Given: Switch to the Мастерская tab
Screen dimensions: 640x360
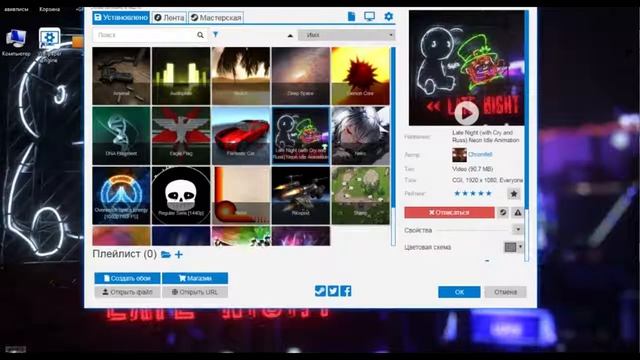Looking at the screenshot, I should click(x=216, y=18).
